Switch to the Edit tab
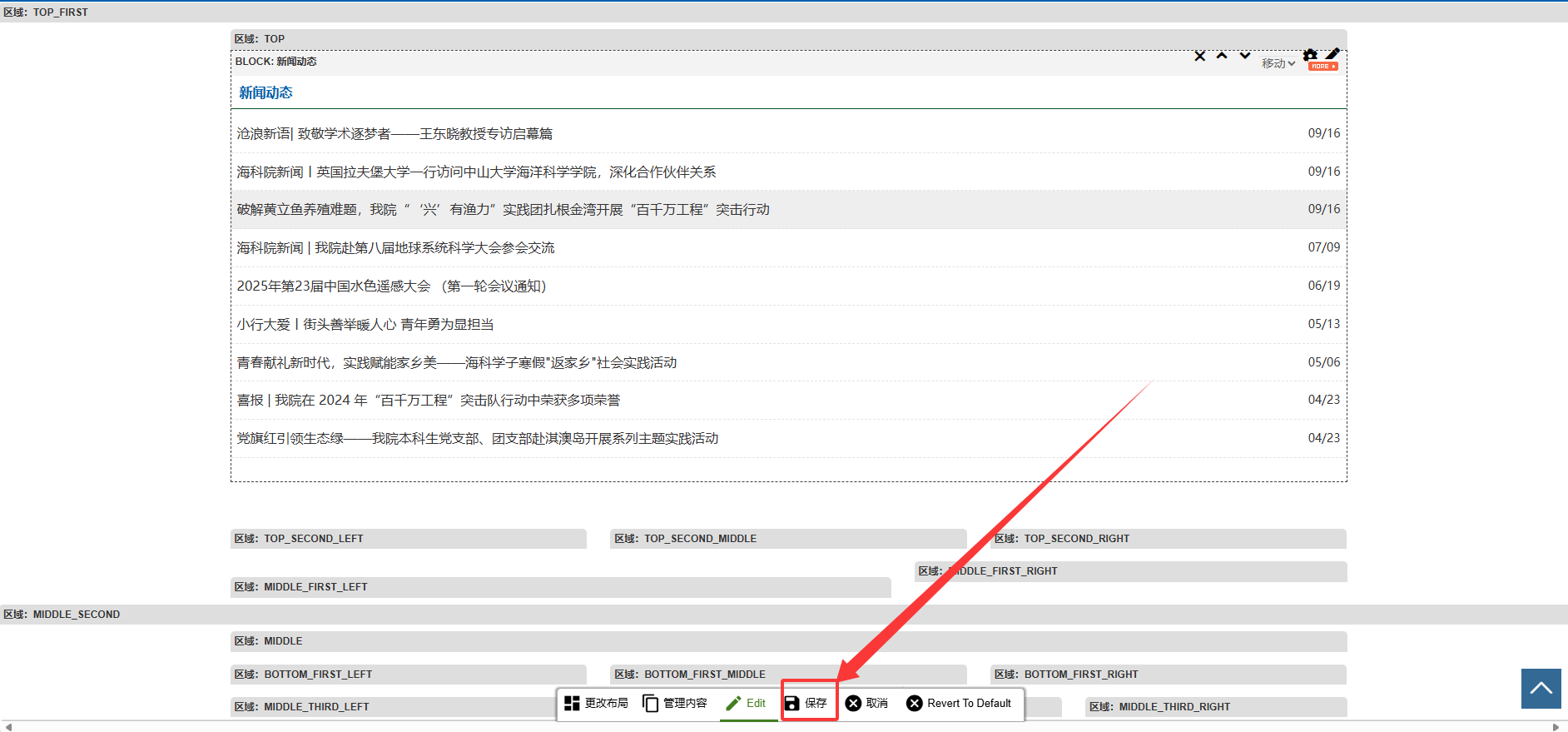This screenshot has height=732, width=1568. (747, 704)
